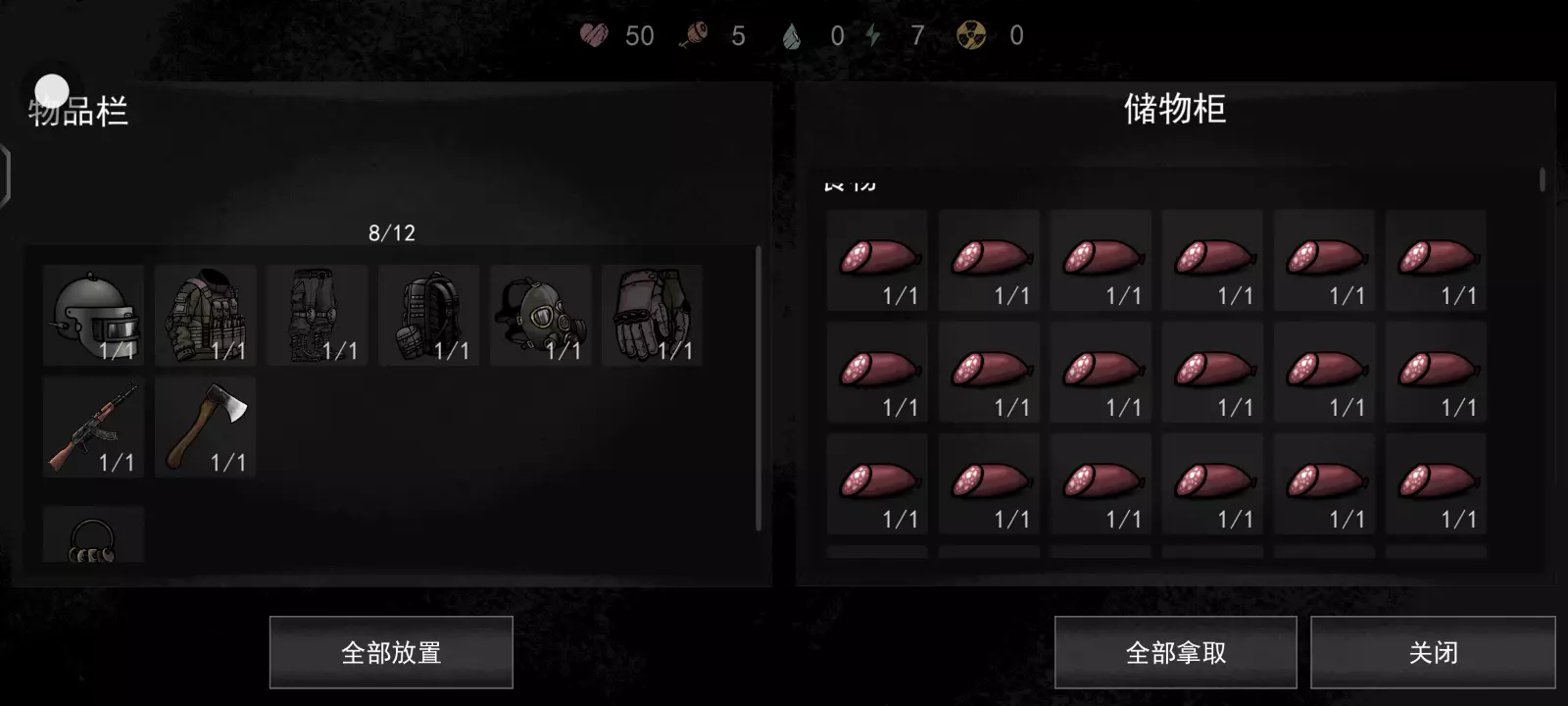The image size is (1568, 706).
Task: Click the inventory panel scrollbar
Action: pos(759,387)
